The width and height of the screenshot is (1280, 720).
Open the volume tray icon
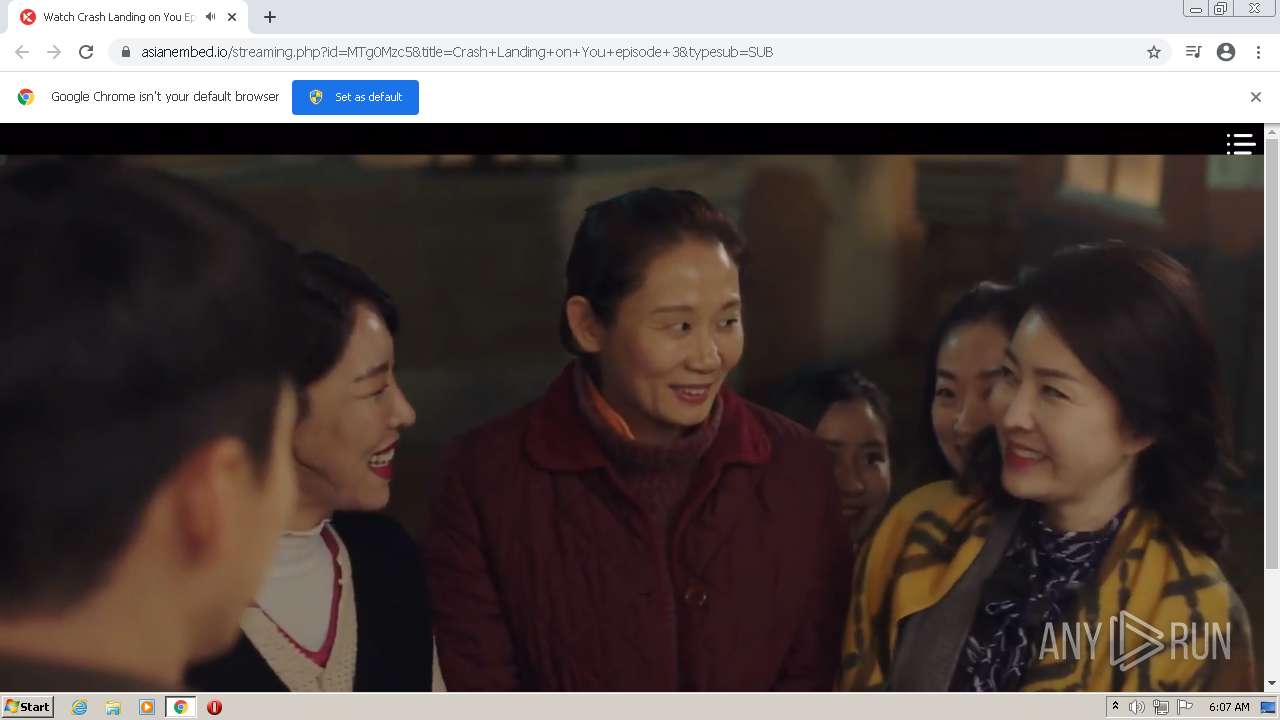coord(1137,707)
